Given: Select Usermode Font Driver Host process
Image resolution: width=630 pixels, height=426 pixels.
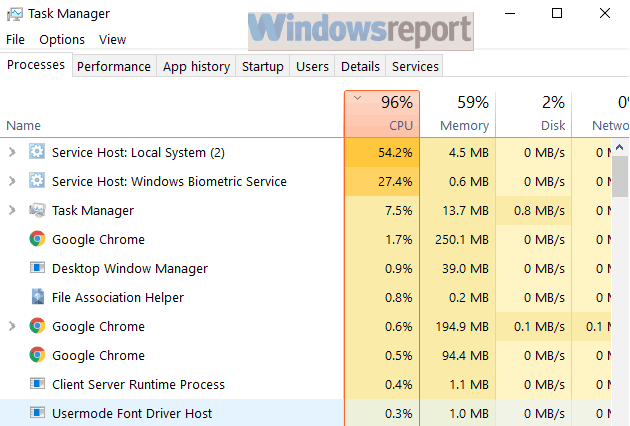Looking at the screenshot, I should tap(132, 414).
